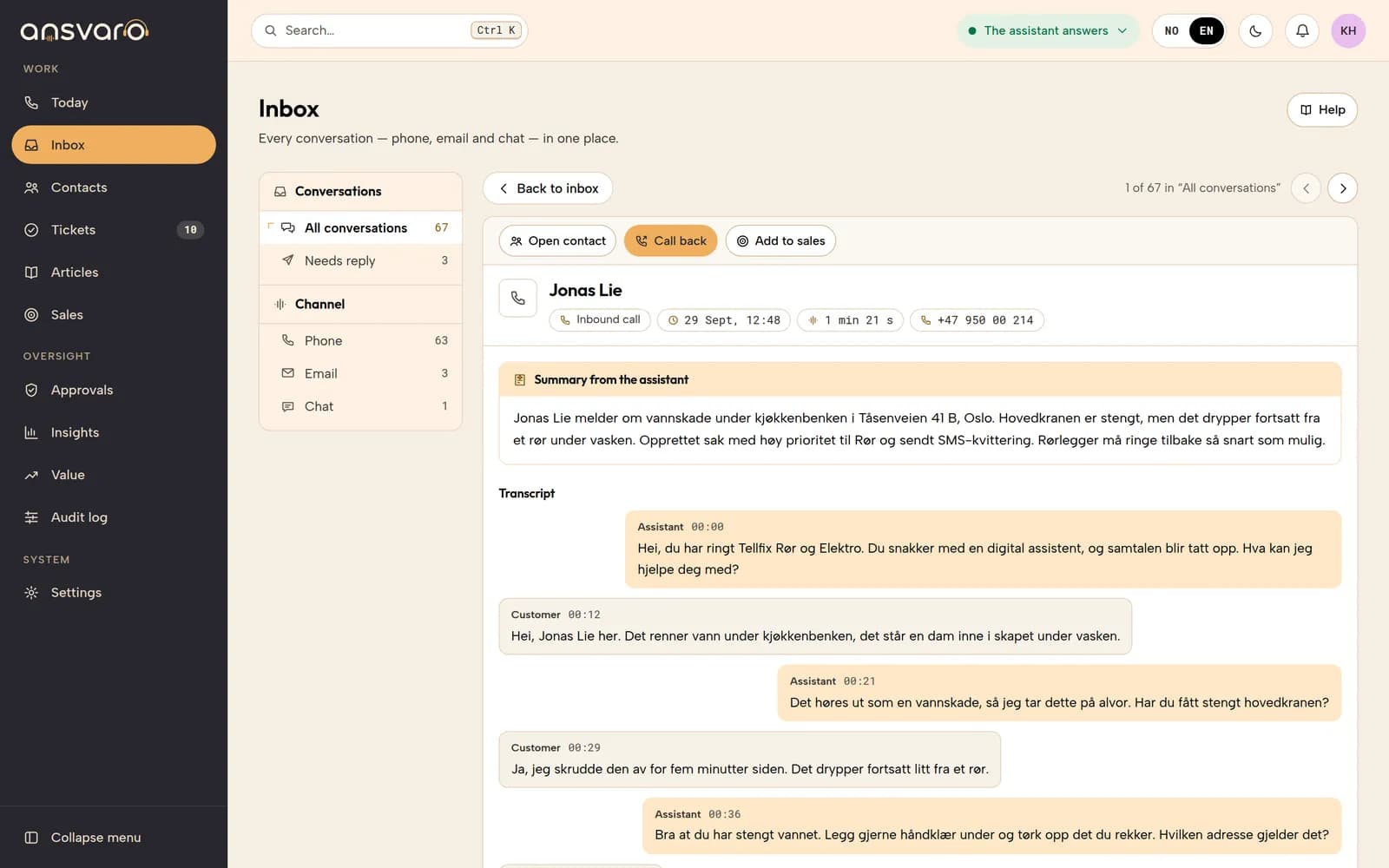Click the Inbound call tag
Image resolution: width=1389 pixels, height=868 pixels.
pos(600,319)
